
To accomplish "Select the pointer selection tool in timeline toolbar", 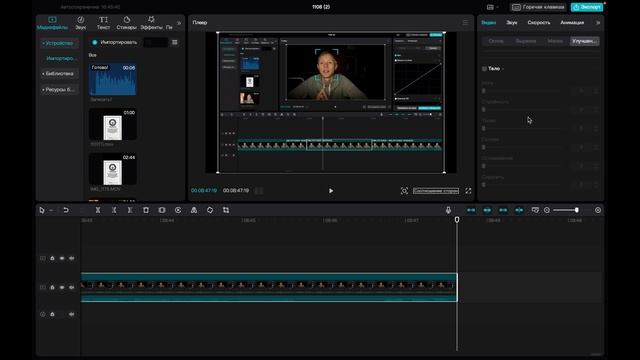I will tap(42, 210).
